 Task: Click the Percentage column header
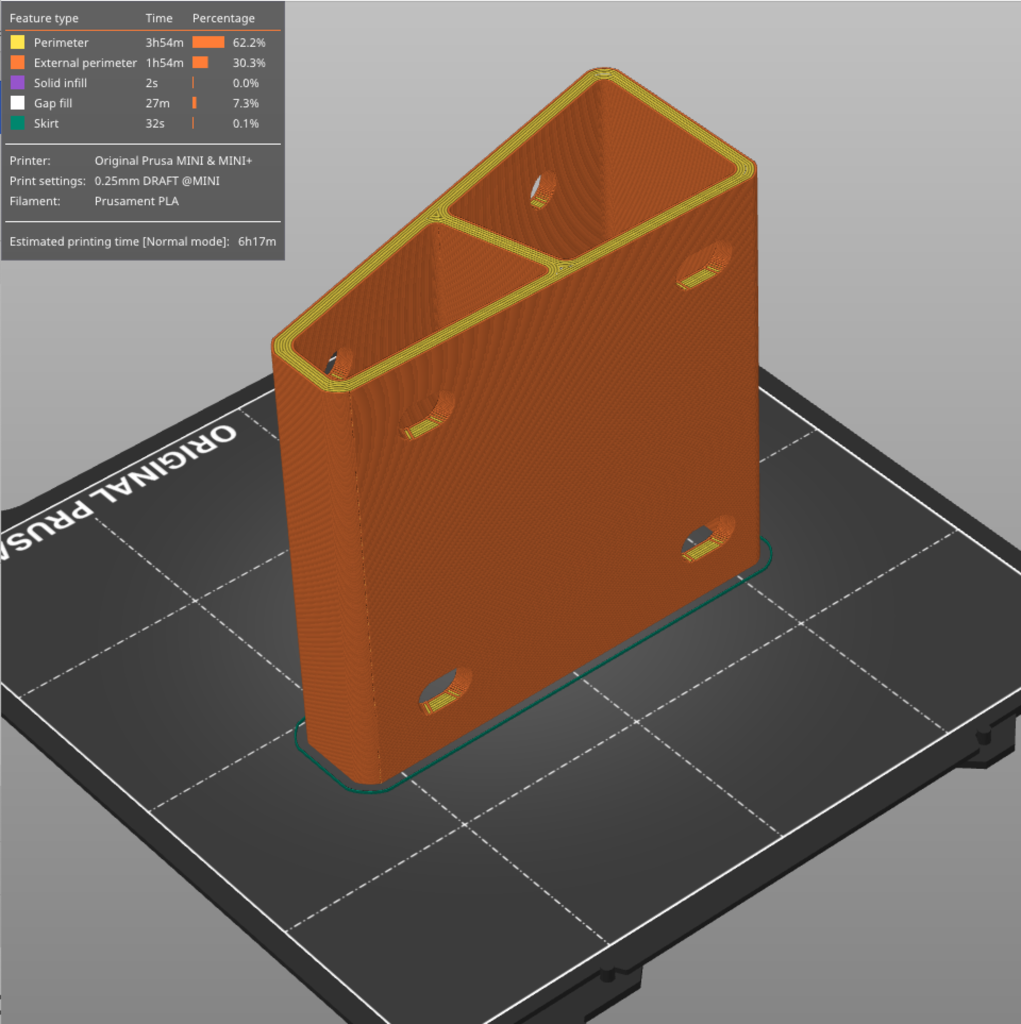pos(223,18)
